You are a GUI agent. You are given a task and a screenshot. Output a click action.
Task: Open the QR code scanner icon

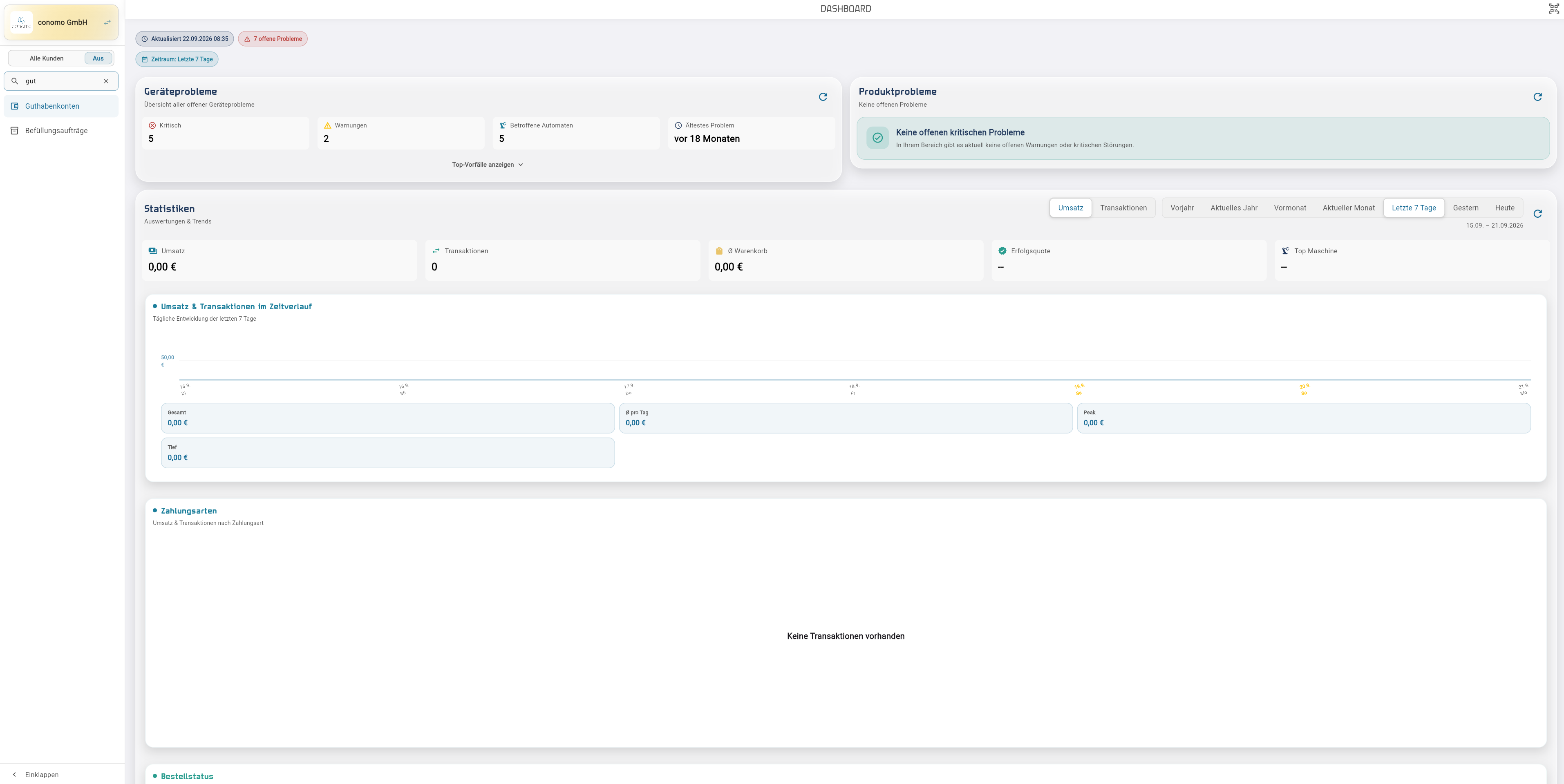[1554, 9]
